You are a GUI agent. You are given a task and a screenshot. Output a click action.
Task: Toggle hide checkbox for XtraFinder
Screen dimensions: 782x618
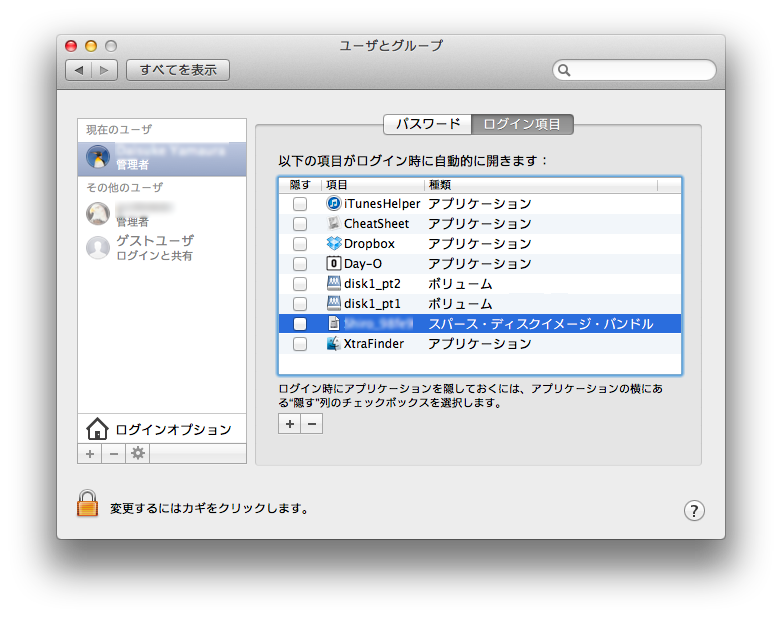pos(300,344)
